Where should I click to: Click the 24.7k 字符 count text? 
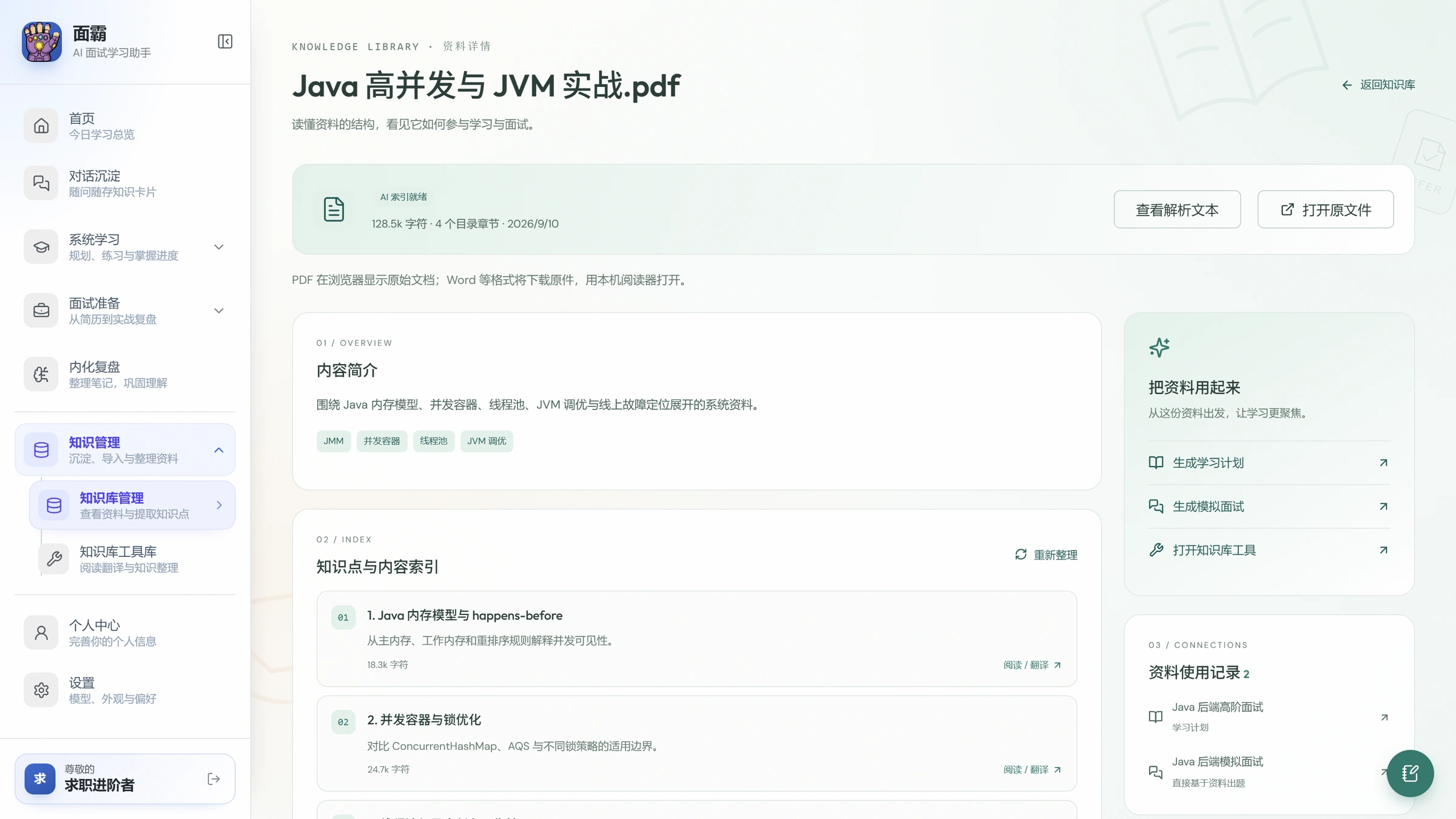pyautogui.click(x=388, y=769)
